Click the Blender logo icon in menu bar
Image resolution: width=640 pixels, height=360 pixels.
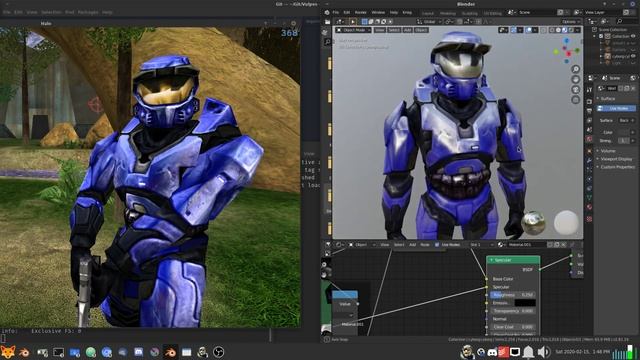coord(327,13)
